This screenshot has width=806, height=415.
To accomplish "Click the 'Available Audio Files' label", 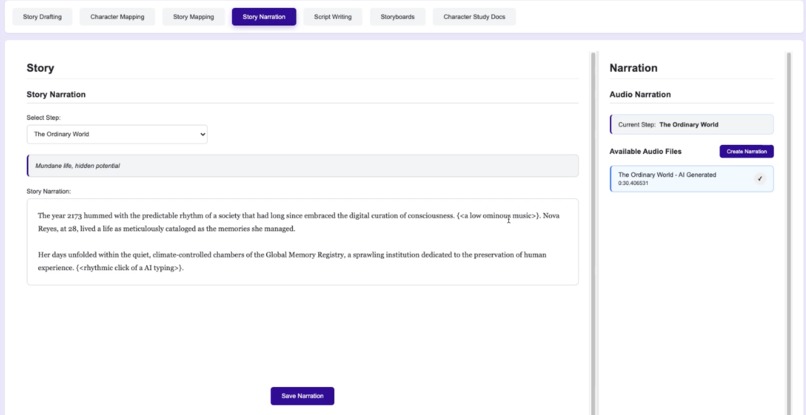I will click(x=645, y=152).
